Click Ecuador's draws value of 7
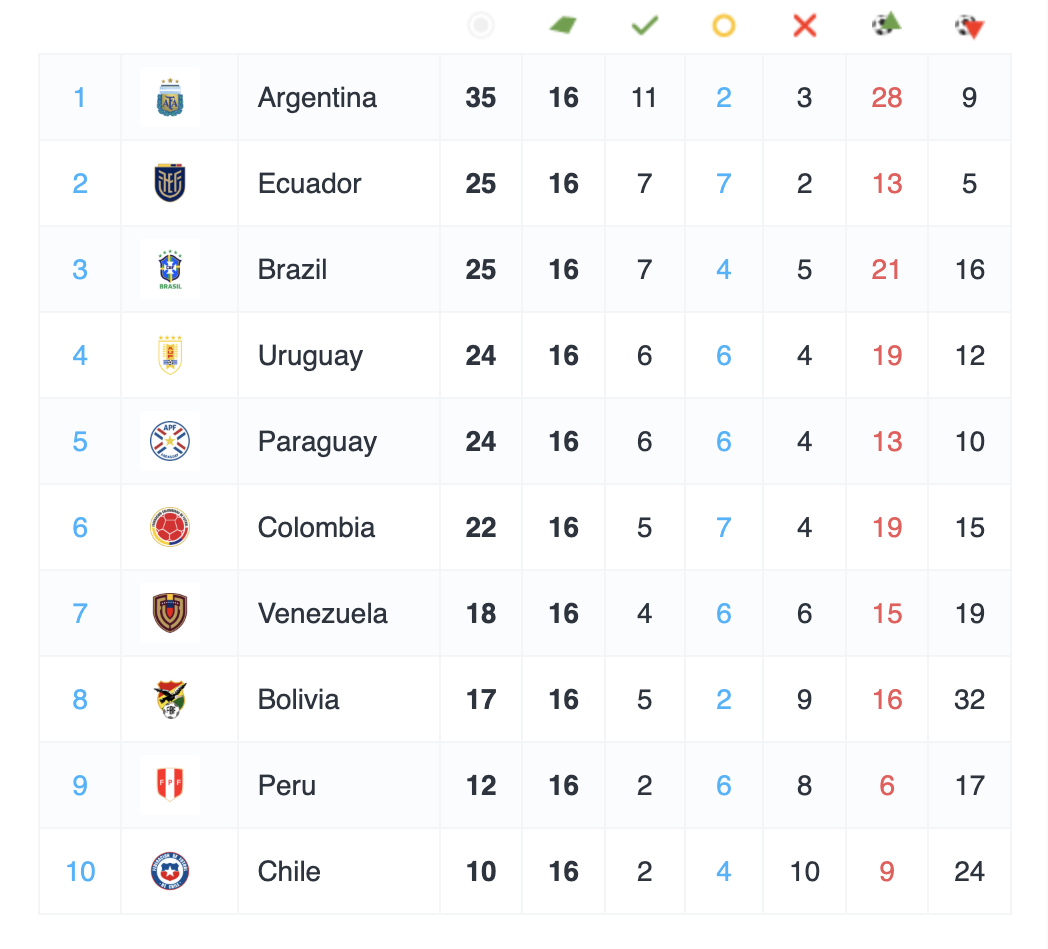1048x949 pixels. (x=724, y=184)
